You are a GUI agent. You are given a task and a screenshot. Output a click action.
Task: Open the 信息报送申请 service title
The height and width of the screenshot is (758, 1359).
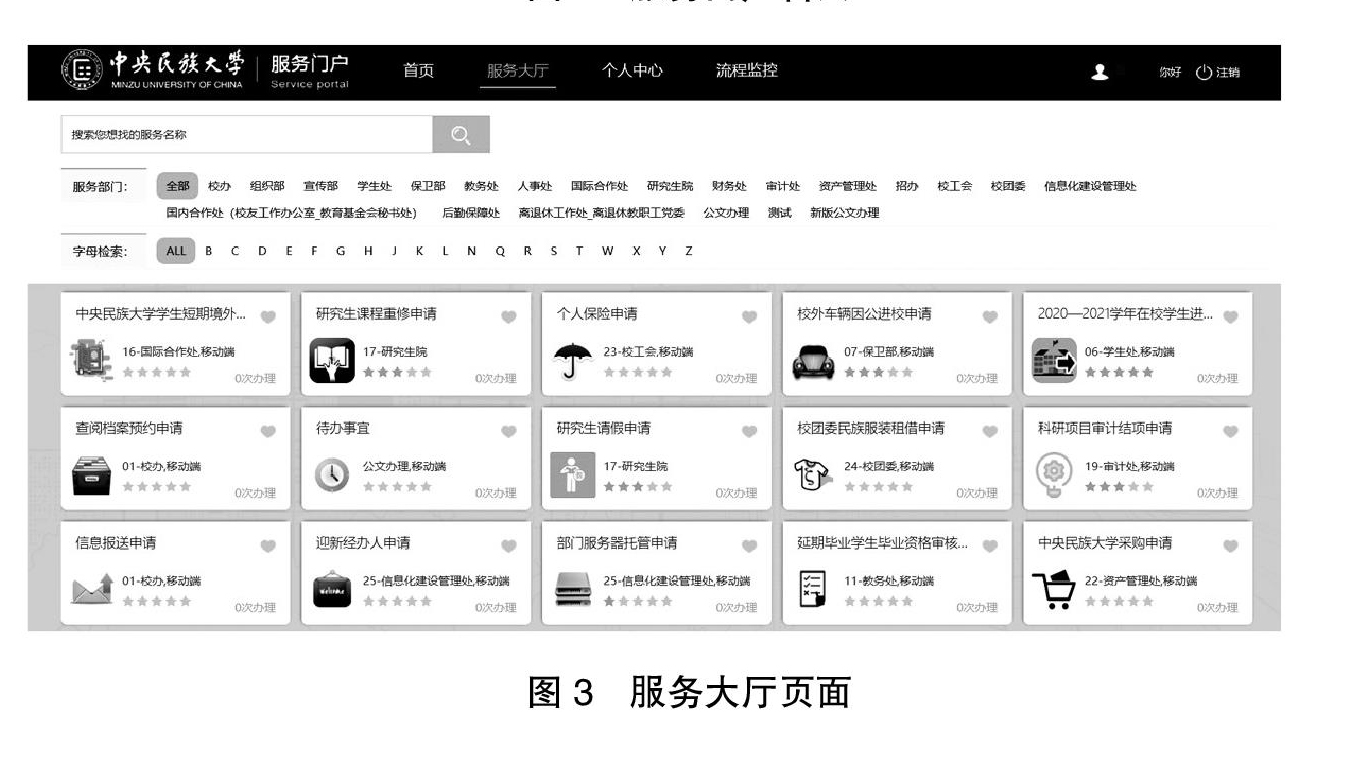[x=115, y=543]
